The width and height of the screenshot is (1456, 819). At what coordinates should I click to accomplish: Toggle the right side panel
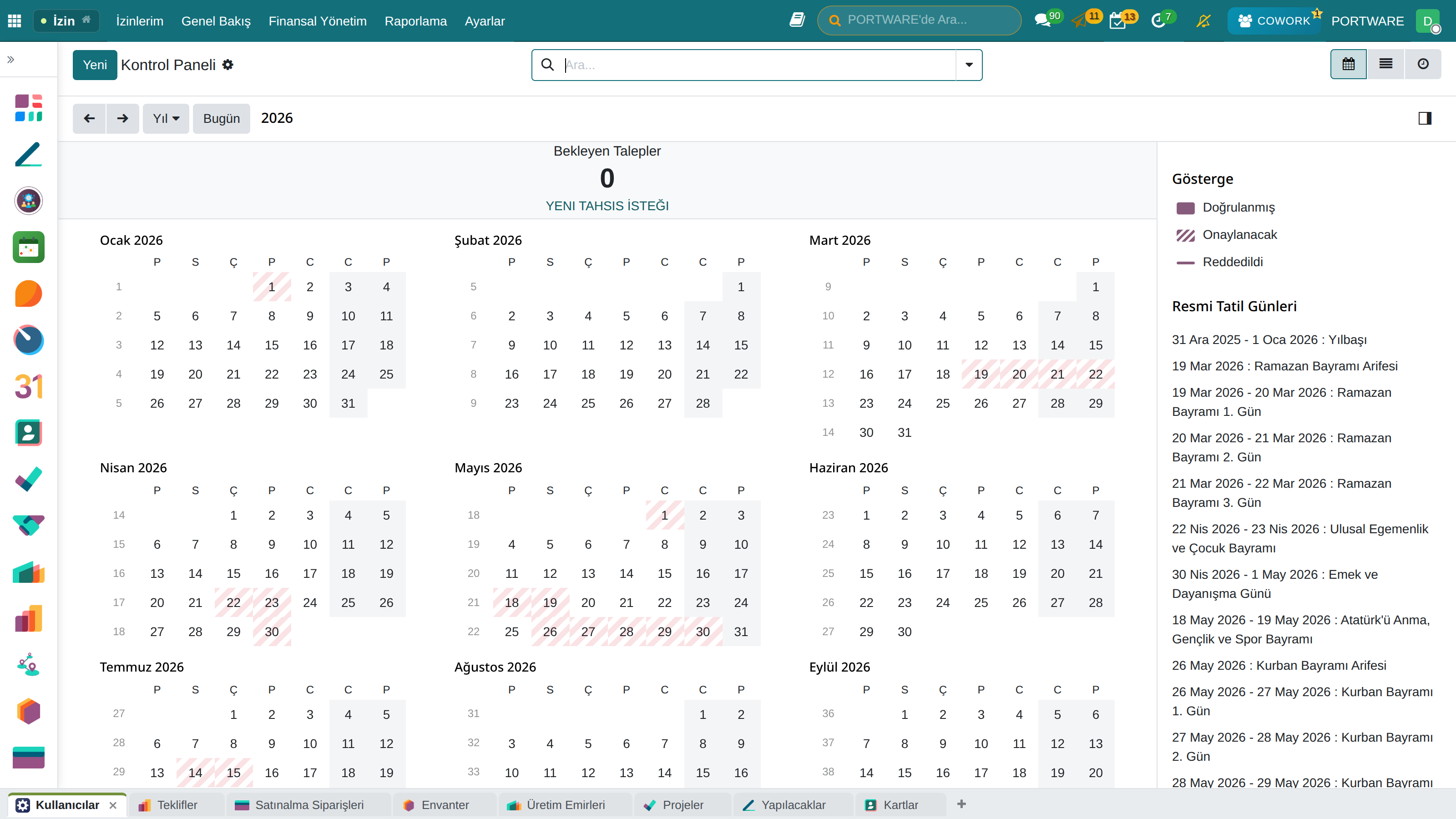tap(1425, 118)
